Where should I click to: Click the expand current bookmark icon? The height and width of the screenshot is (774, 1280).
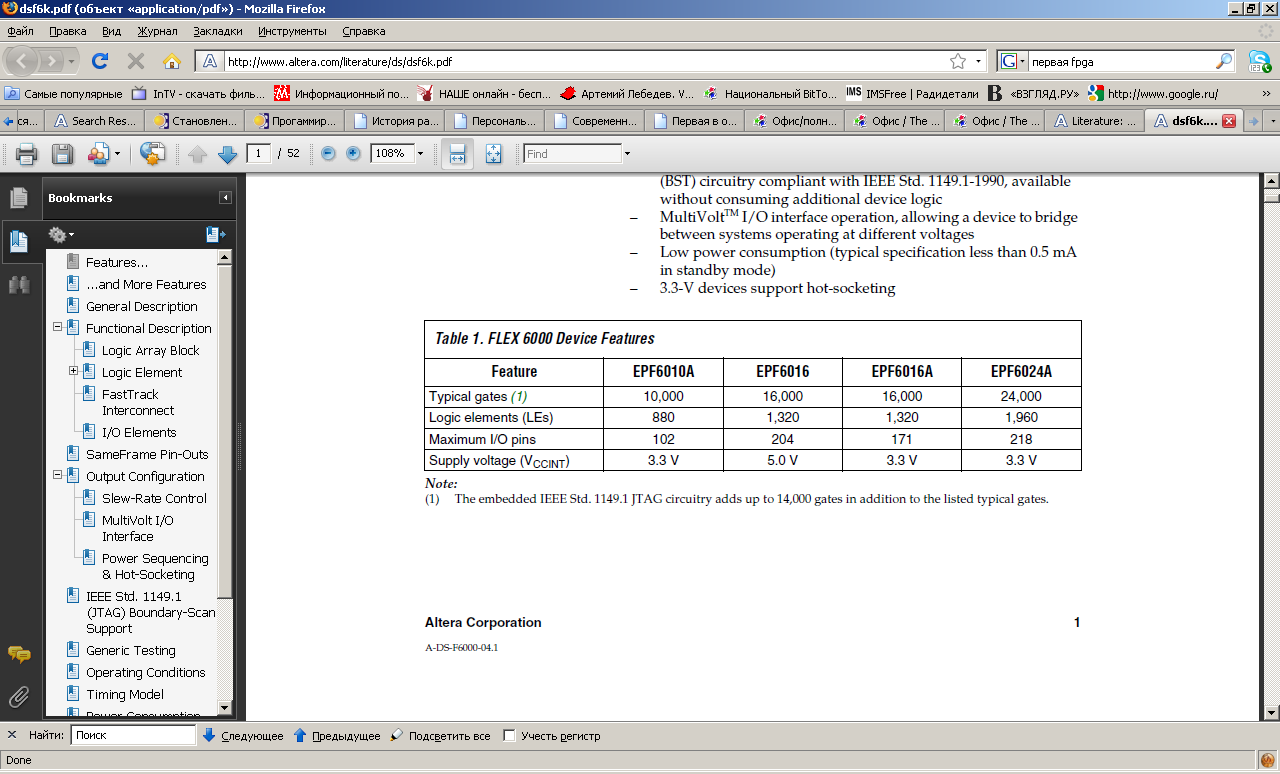[215, 235]
